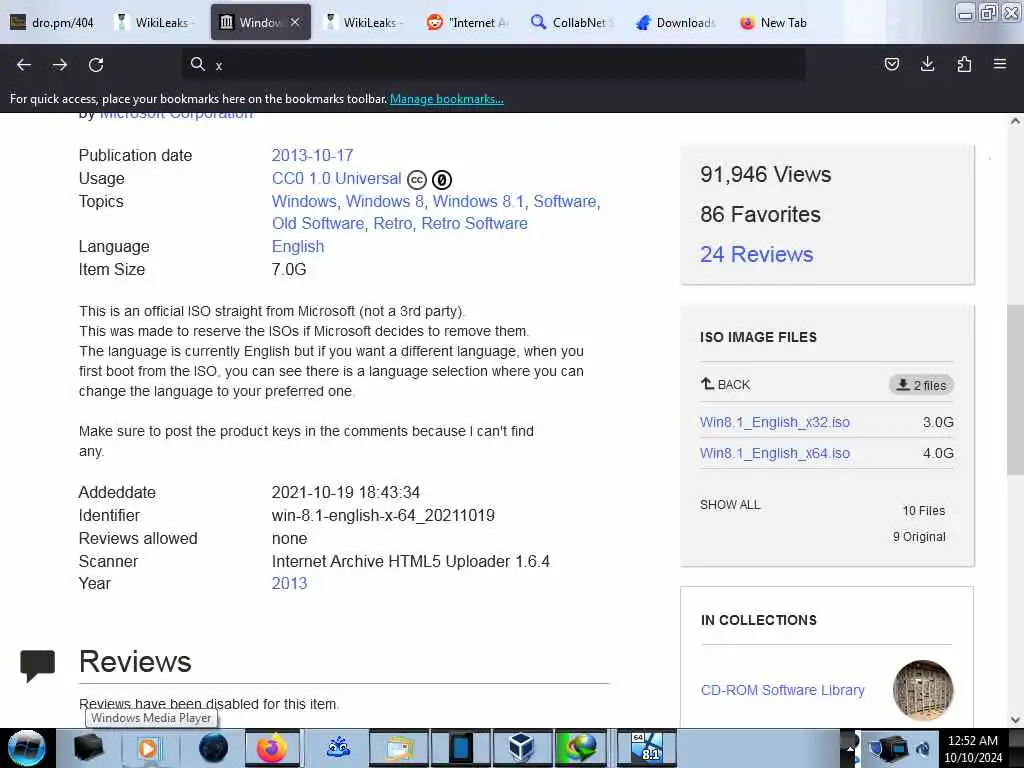Open the Windows 8.1 taskbar icon

[x=646, y=748]
